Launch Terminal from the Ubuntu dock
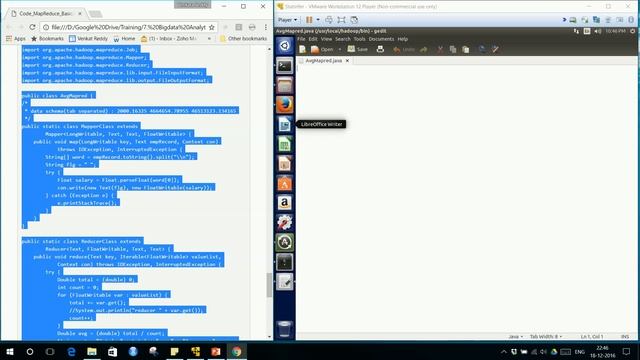Screen dimensions: 640x360 click(x=284, y=65)
